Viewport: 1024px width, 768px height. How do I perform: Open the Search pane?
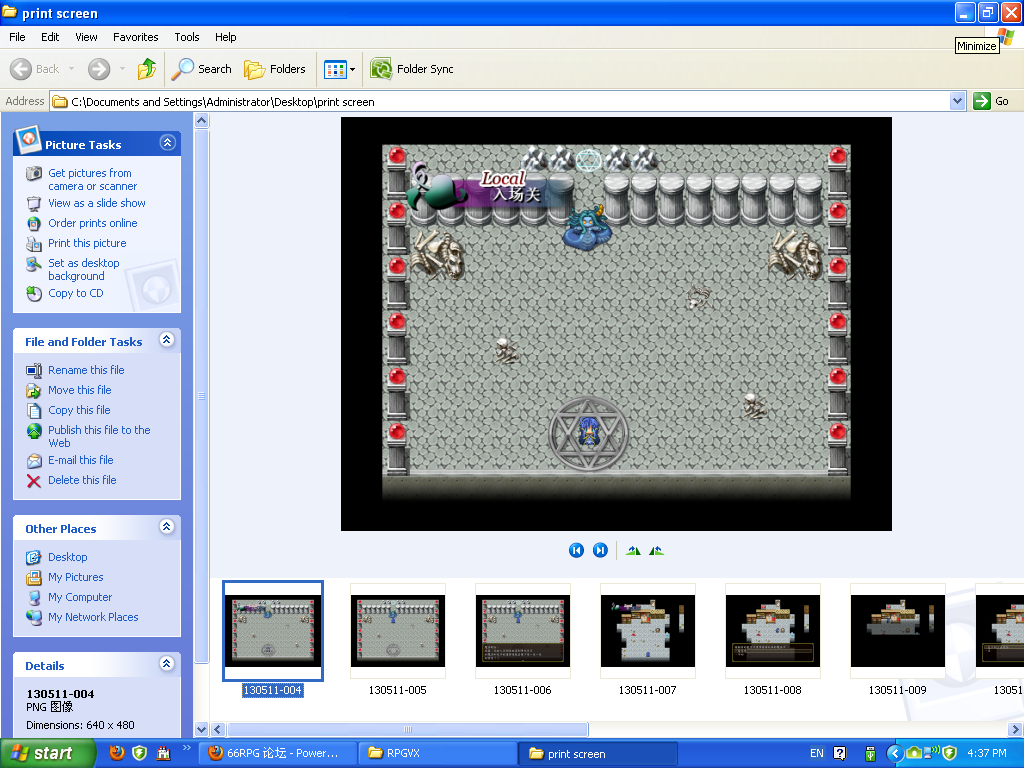[x=201, y=69]
